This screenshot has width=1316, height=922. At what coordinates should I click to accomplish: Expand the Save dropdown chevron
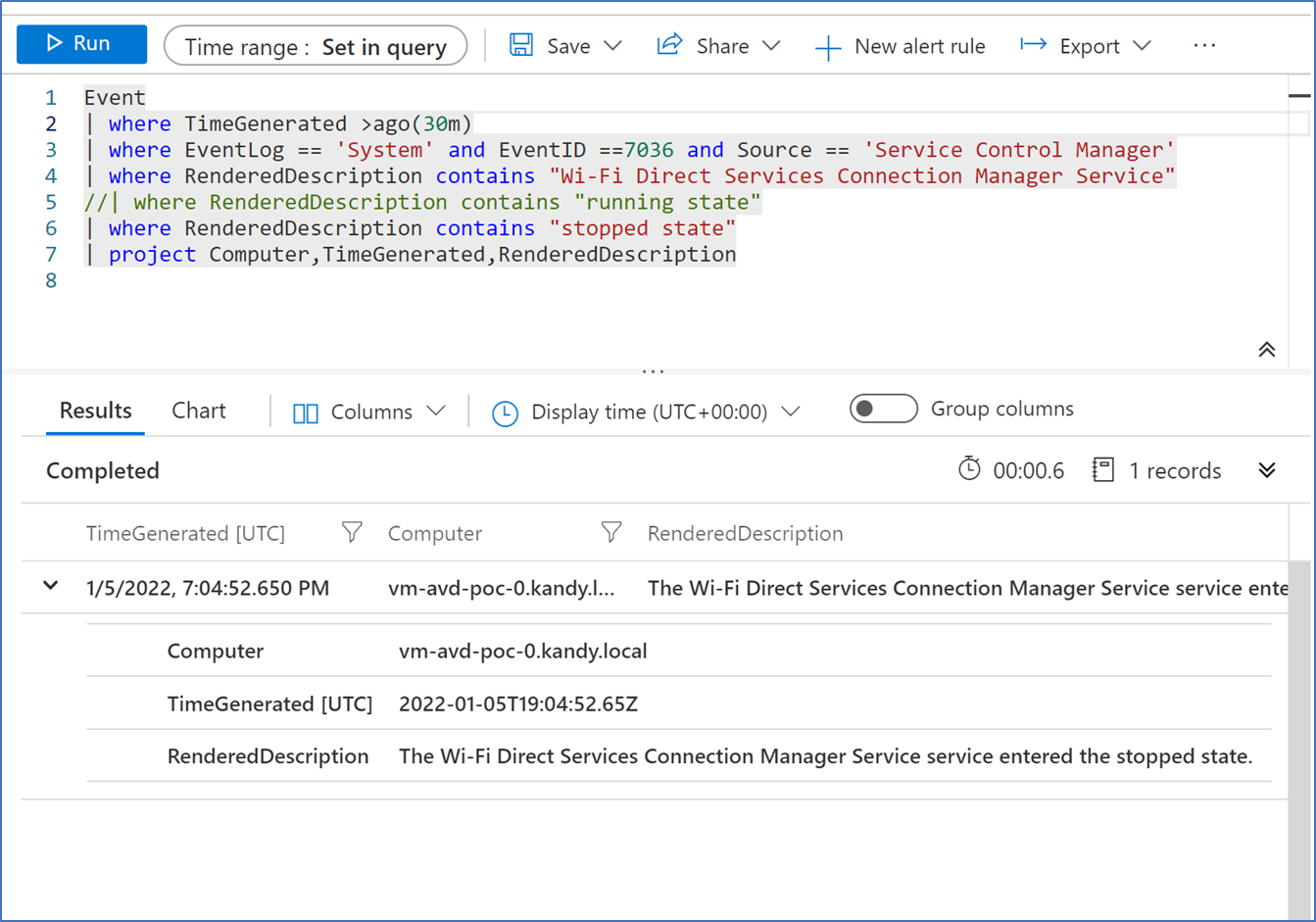(613, 46)
